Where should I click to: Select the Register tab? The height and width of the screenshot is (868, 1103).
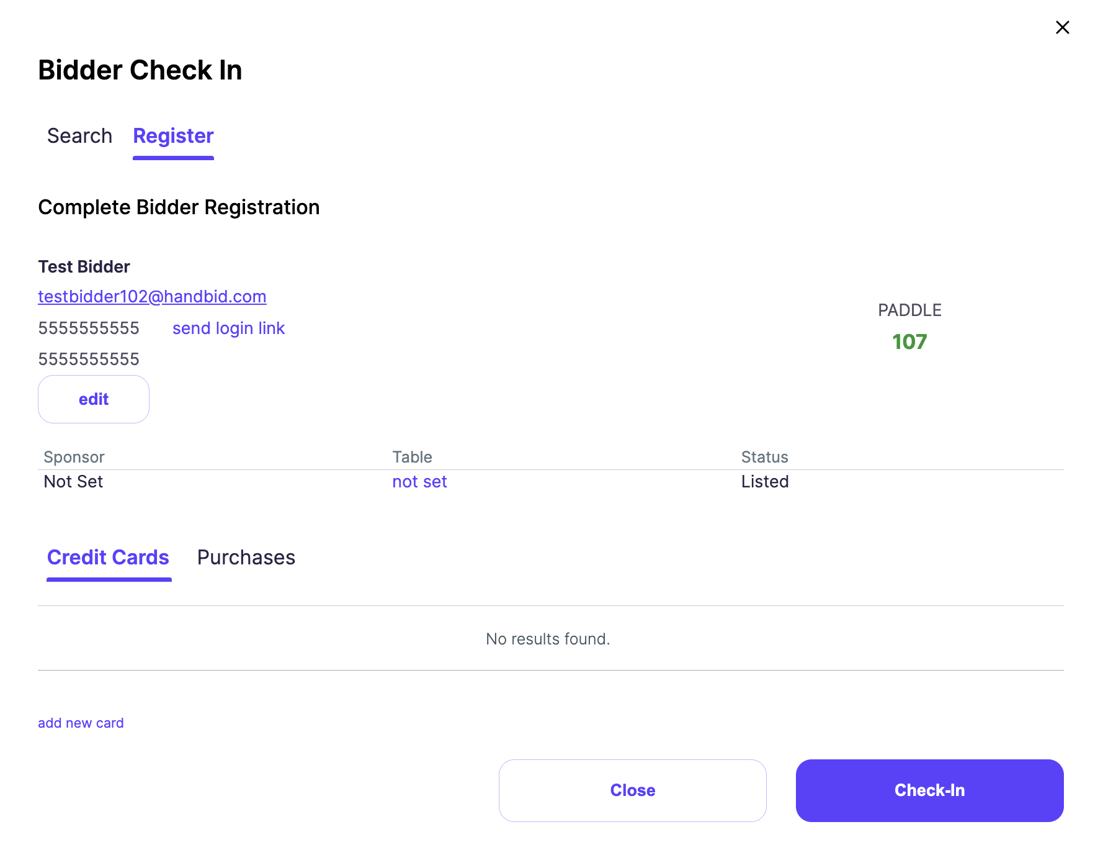click(172, 136)
